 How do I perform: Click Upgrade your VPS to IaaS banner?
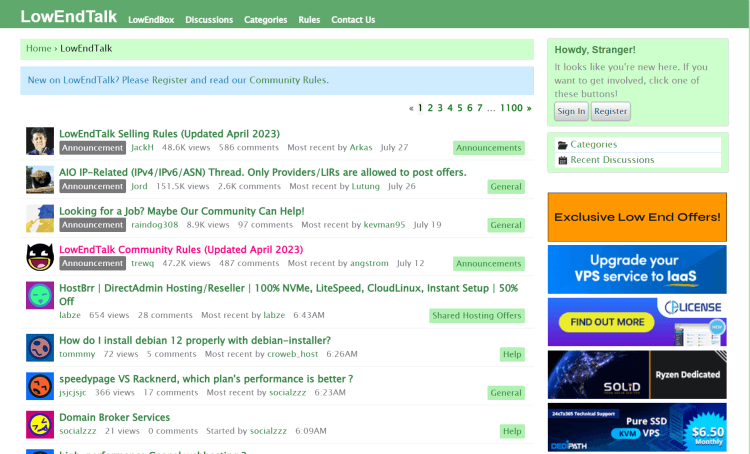click(637, 269)
